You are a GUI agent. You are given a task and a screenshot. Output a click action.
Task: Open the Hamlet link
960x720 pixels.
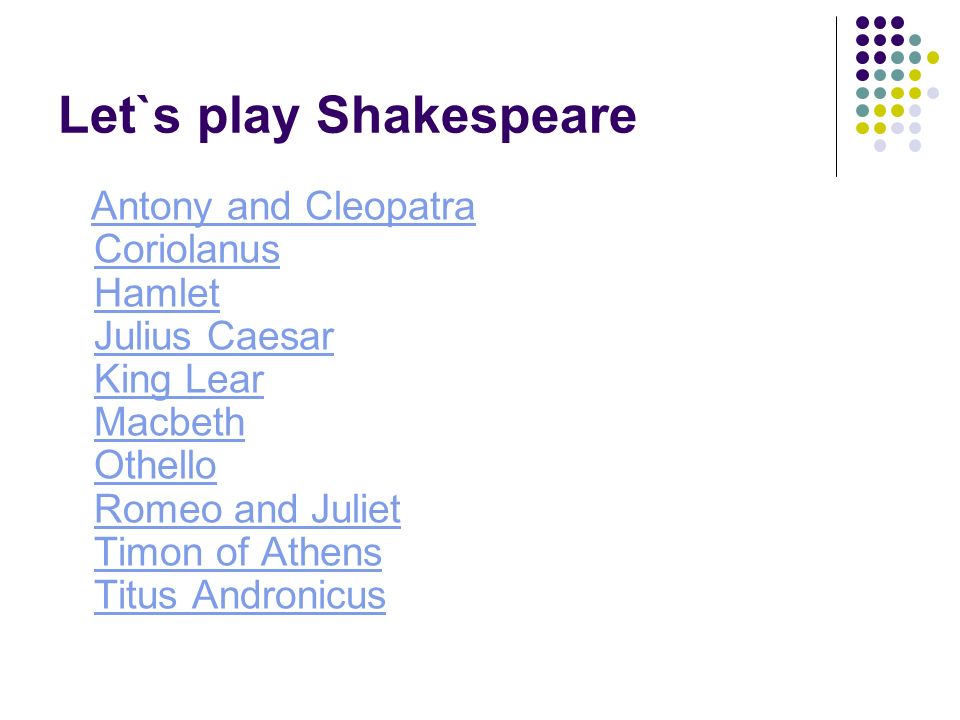pos(157,293)
